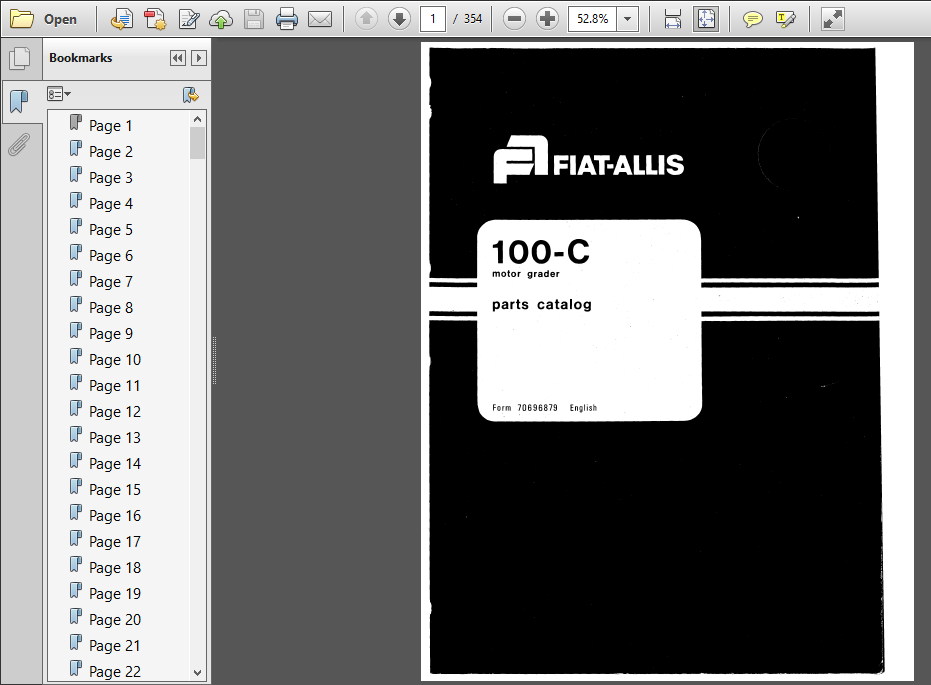931x685 pixels.
Task: Go to previous page arrow
Action: (366, 19)
